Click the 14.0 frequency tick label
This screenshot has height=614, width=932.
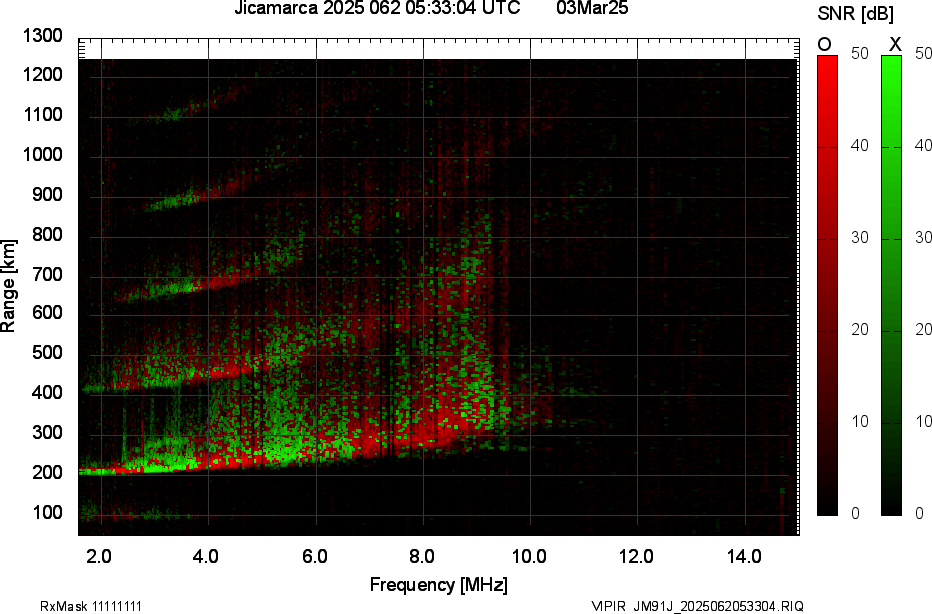[x=744, y=557]
